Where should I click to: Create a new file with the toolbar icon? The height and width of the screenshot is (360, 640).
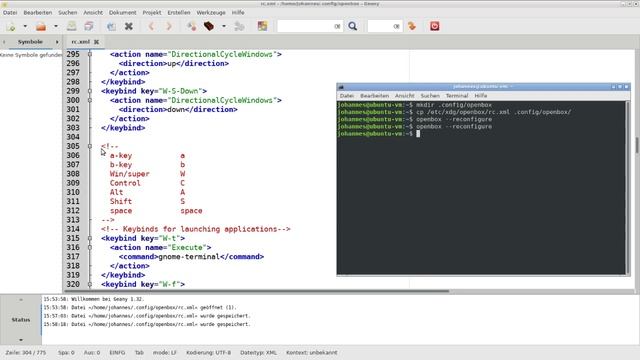pos(11,27)
